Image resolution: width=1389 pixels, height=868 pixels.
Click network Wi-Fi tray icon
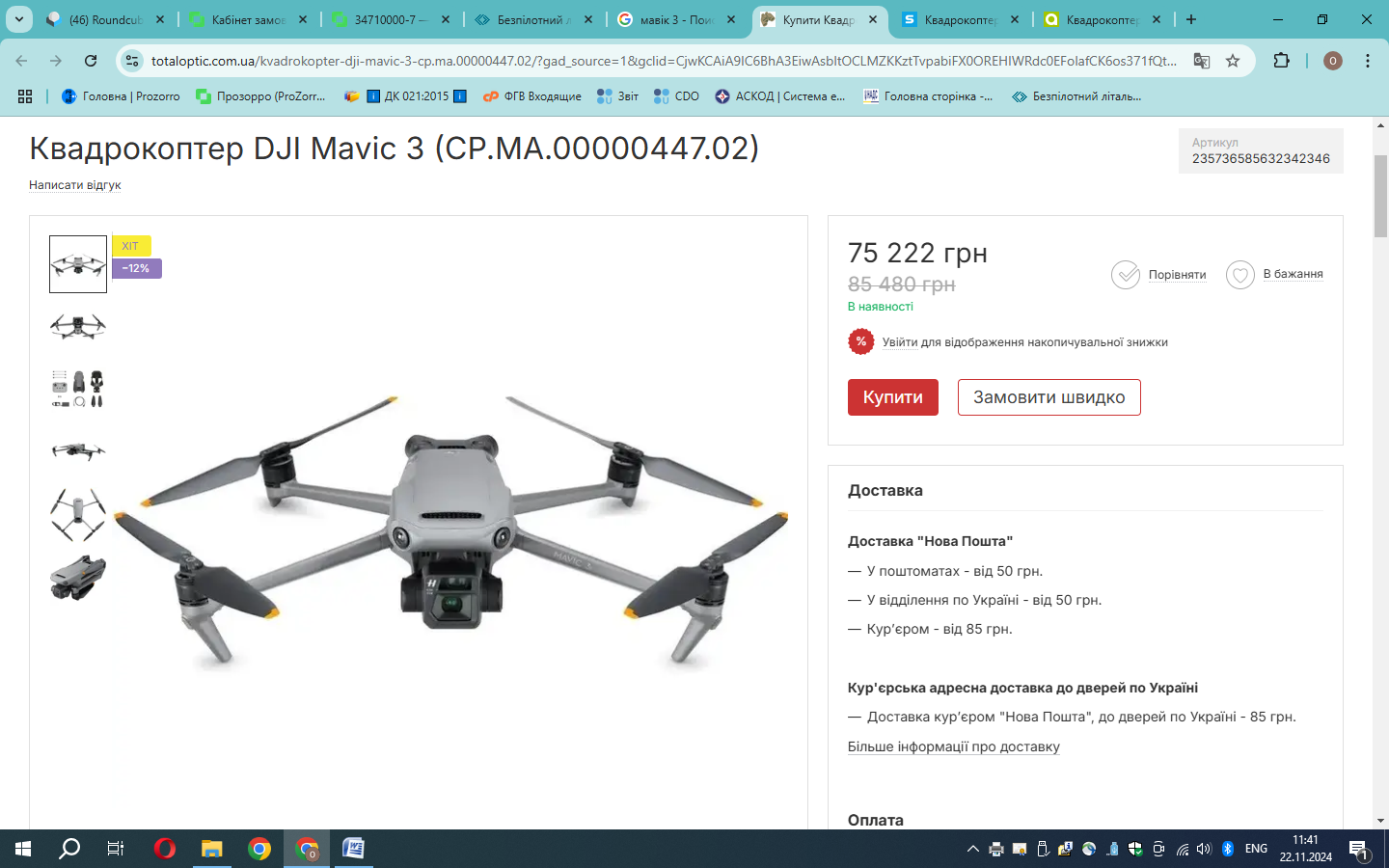click(1182, 849)
